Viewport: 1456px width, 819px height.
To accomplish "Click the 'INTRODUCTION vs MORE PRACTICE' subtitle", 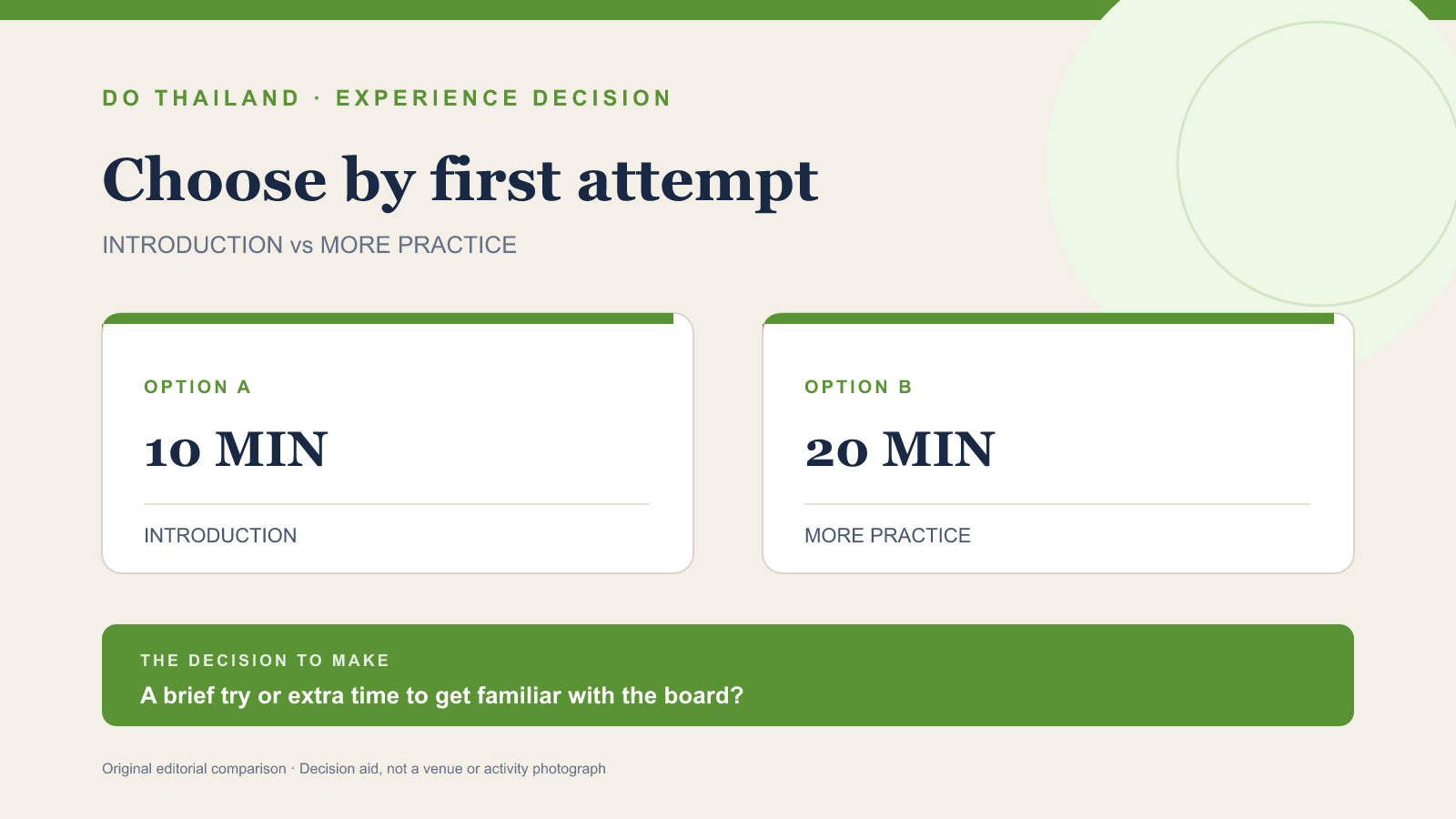I will [x=309, y=245].
